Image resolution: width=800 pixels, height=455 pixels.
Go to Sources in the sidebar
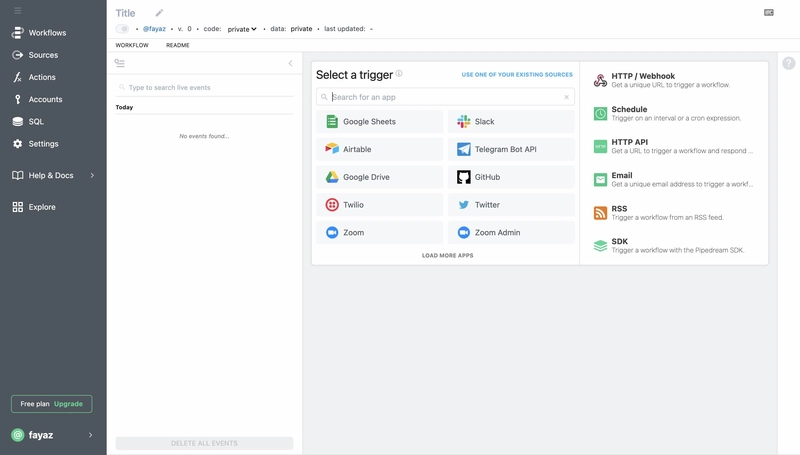35,55
